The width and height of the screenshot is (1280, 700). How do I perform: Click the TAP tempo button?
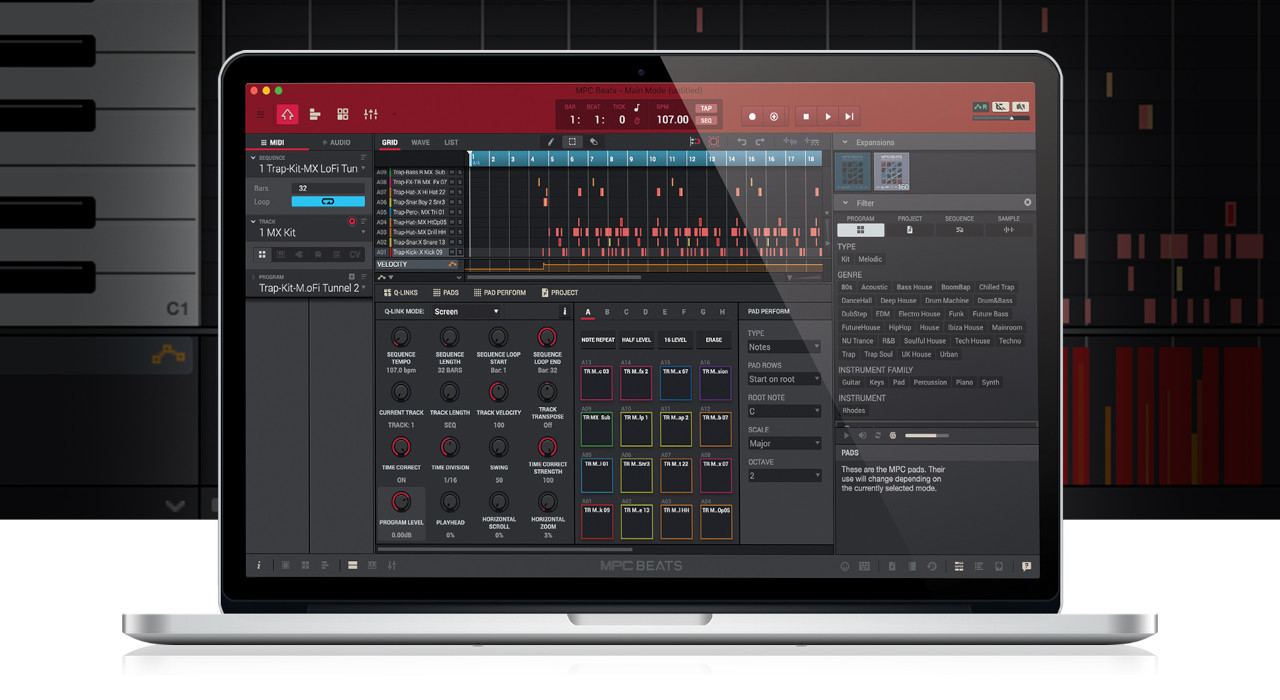(x=706, y=108)
